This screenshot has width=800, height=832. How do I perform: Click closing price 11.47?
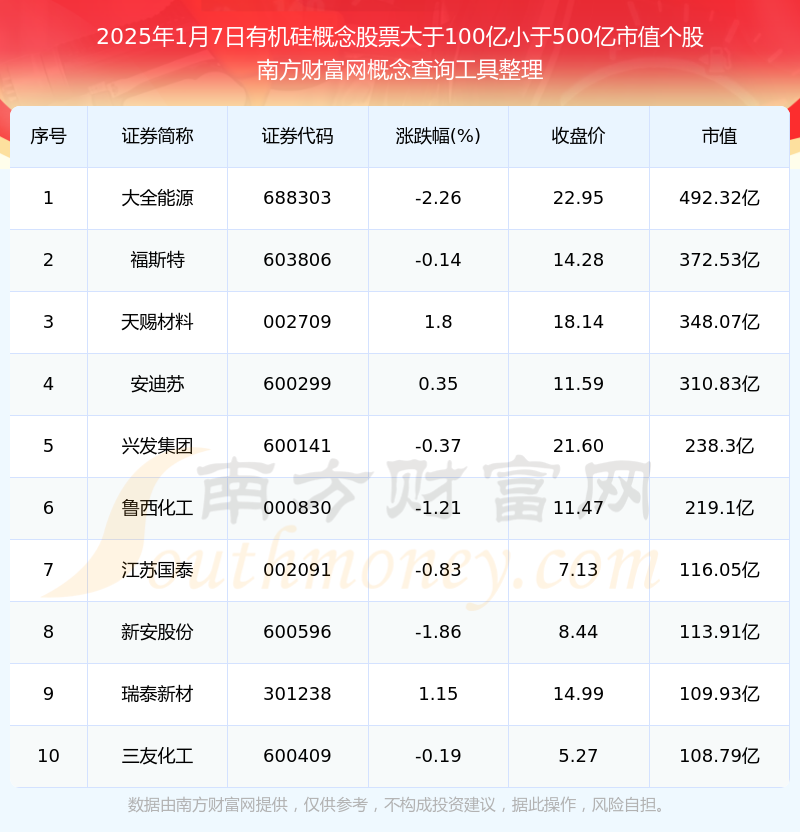(578, 508)
